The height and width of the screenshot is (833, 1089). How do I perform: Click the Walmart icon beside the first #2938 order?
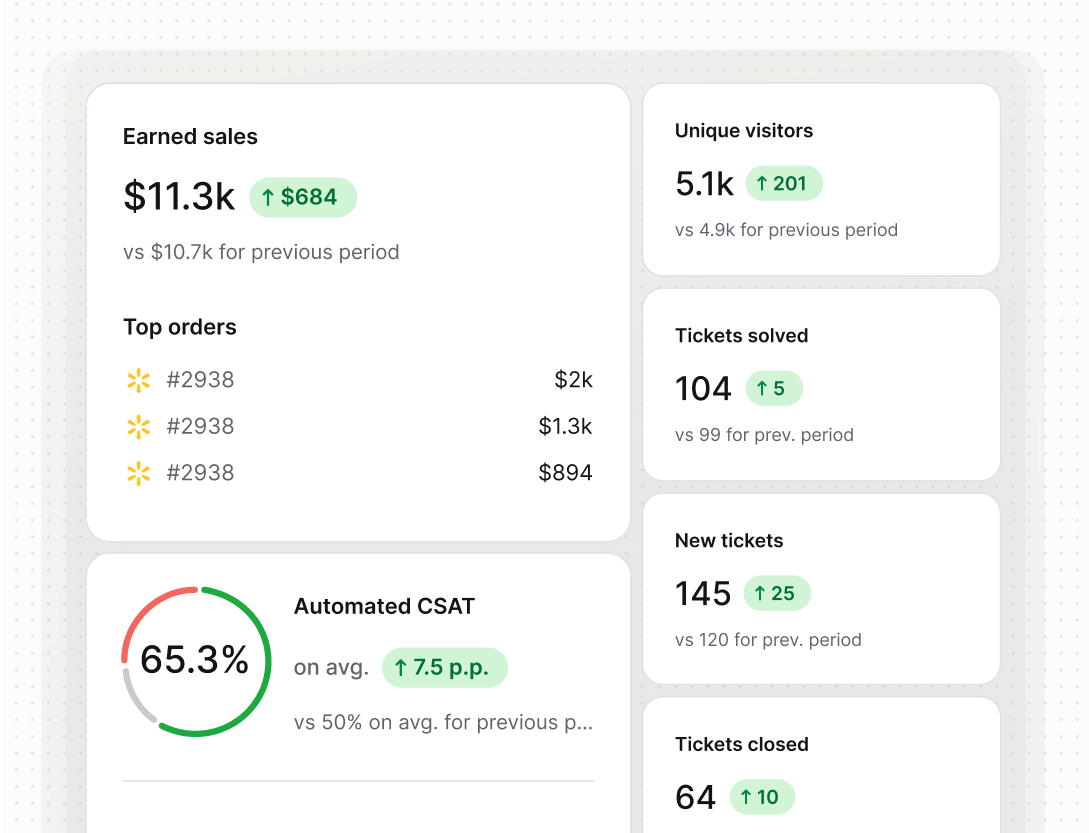coord(138,380)
